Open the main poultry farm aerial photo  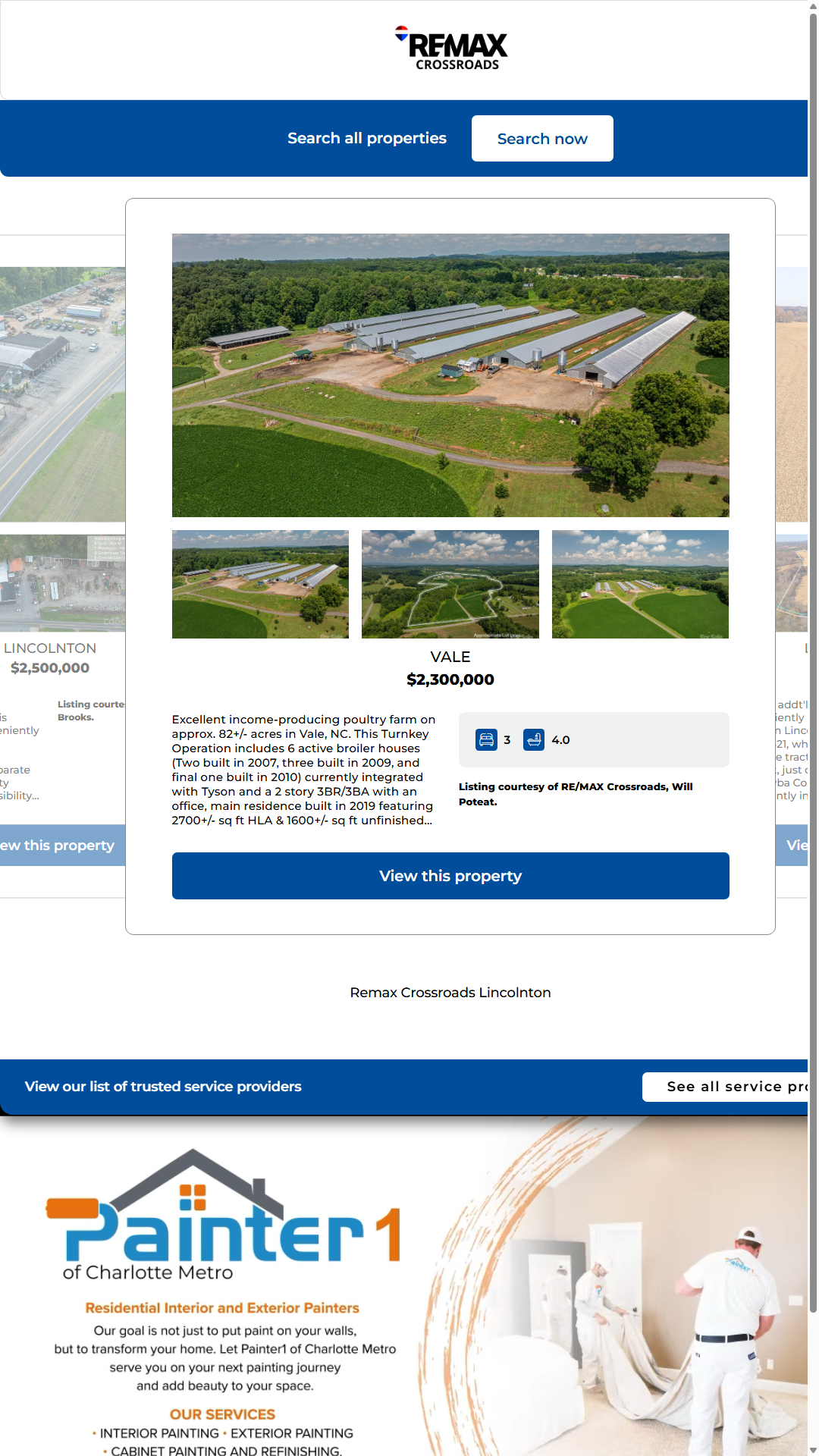point(450,375)
